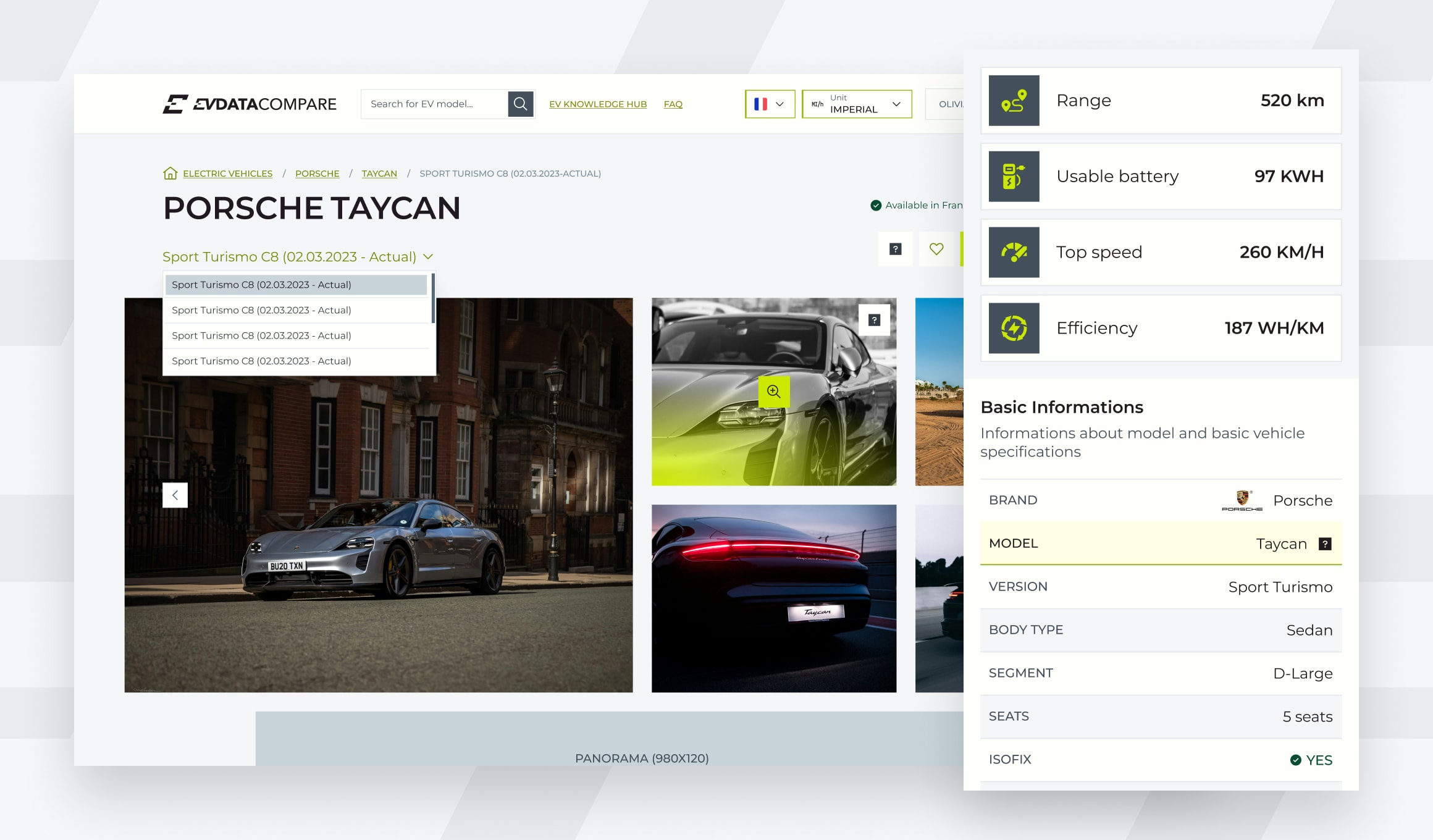Click the question mark next to Taycan model
Screen dimensions: 1433x840
tap(1325, 544)
